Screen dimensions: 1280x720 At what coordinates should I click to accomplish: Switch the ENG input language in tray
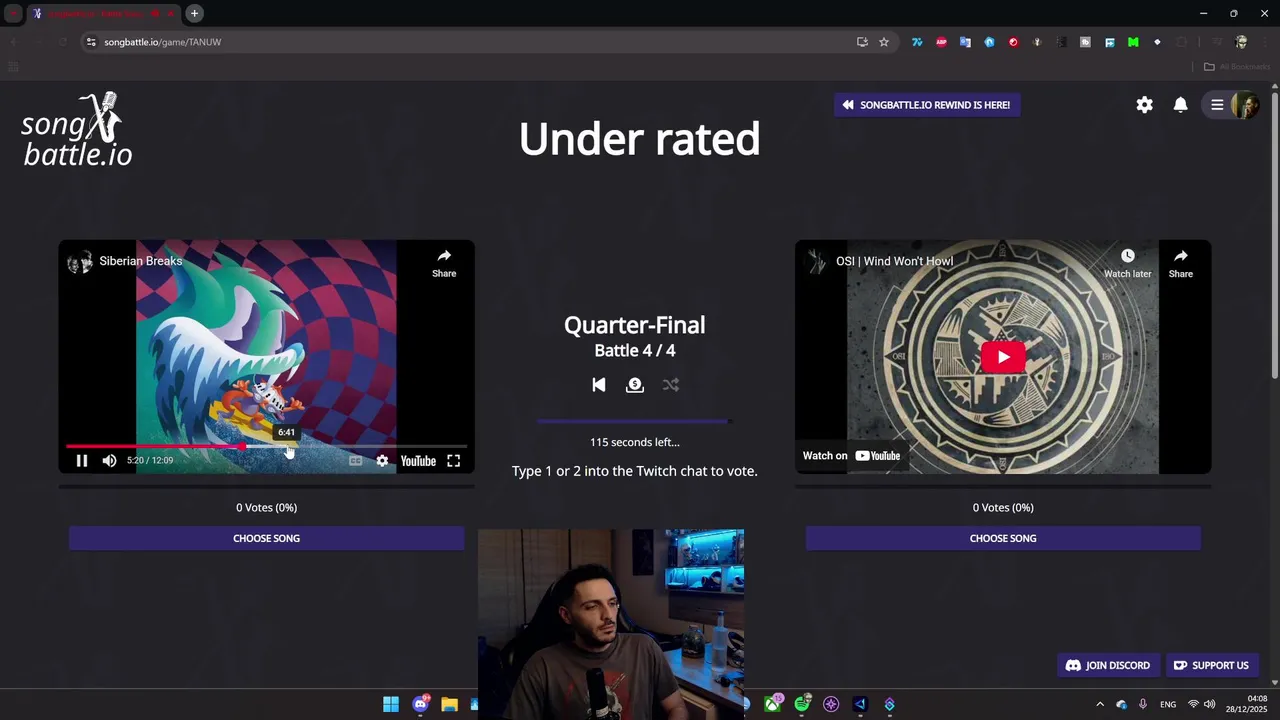[x=1168, y=704]
